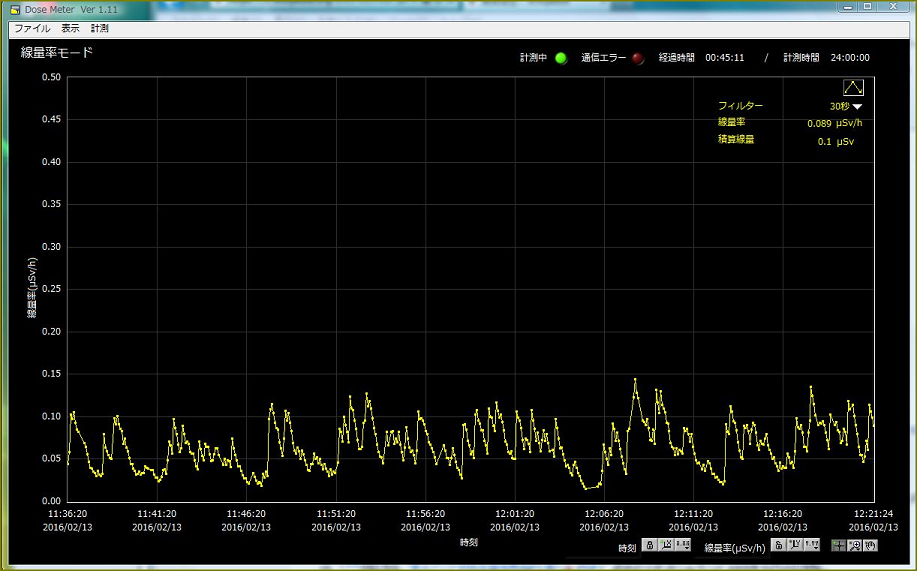Select the crosshair cursor tool

[x=838, y=545]
